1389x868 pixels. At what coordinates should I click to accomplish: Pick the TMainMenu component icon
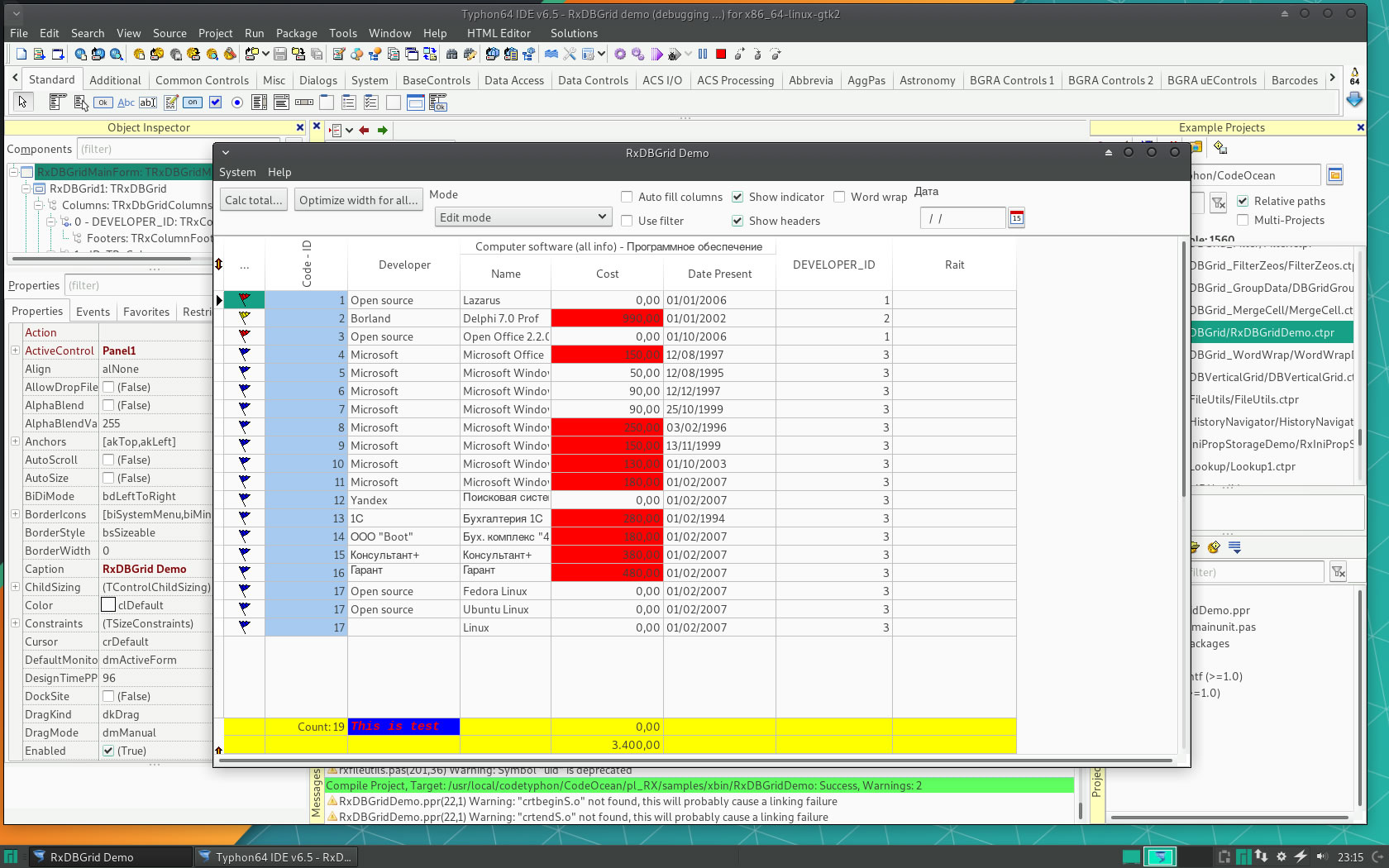[57, 102]
